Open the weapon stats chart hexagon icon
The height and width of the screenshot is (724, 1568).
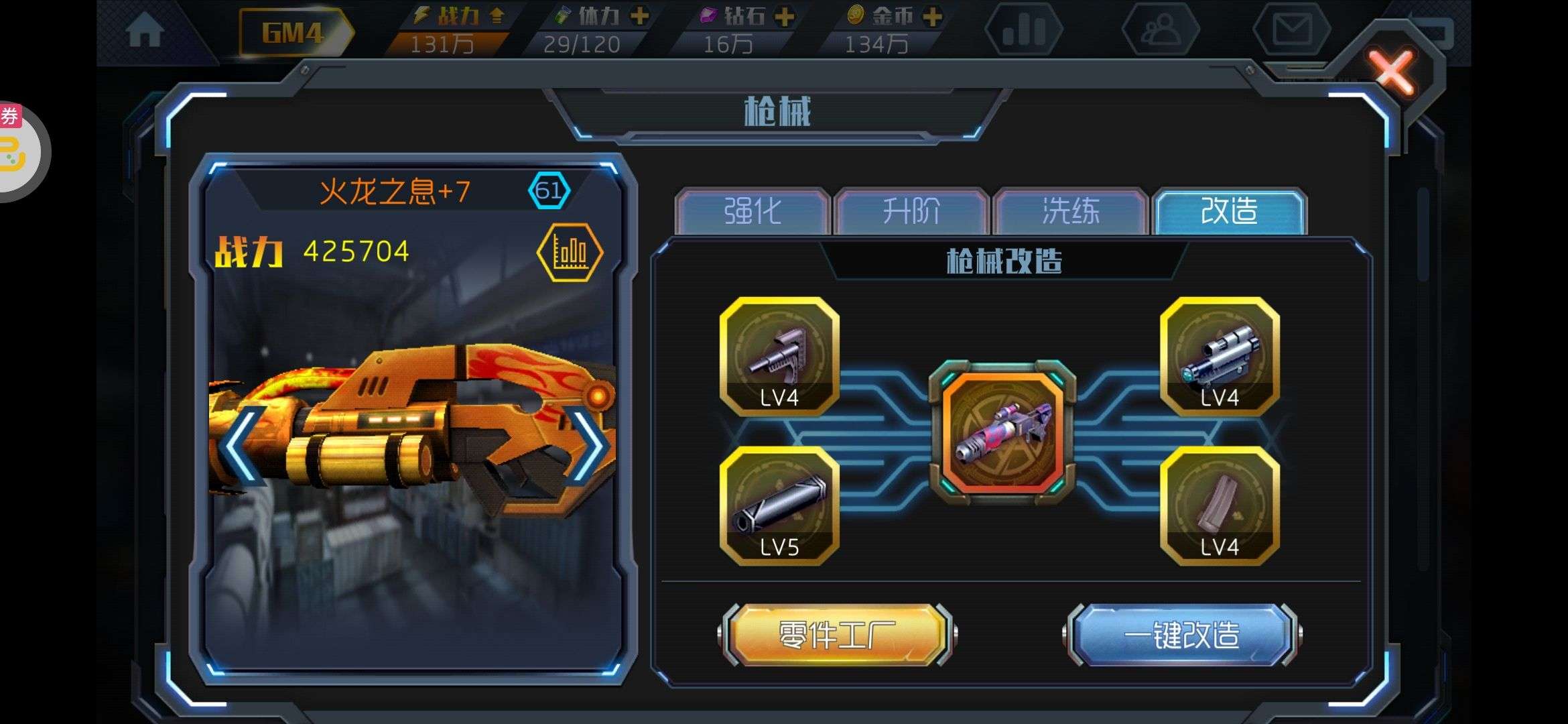tap(570, 252)
